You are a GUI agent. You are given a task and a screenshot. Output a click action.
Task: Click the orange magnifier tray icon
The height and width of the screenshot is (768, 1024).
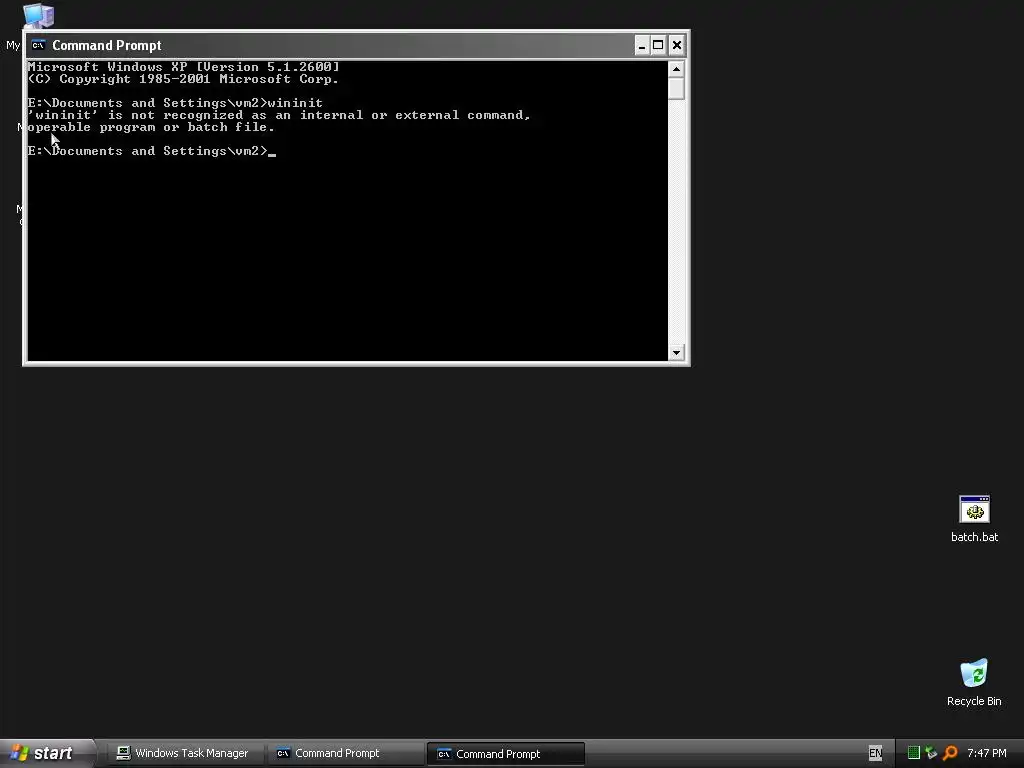[x=950, y=753]
